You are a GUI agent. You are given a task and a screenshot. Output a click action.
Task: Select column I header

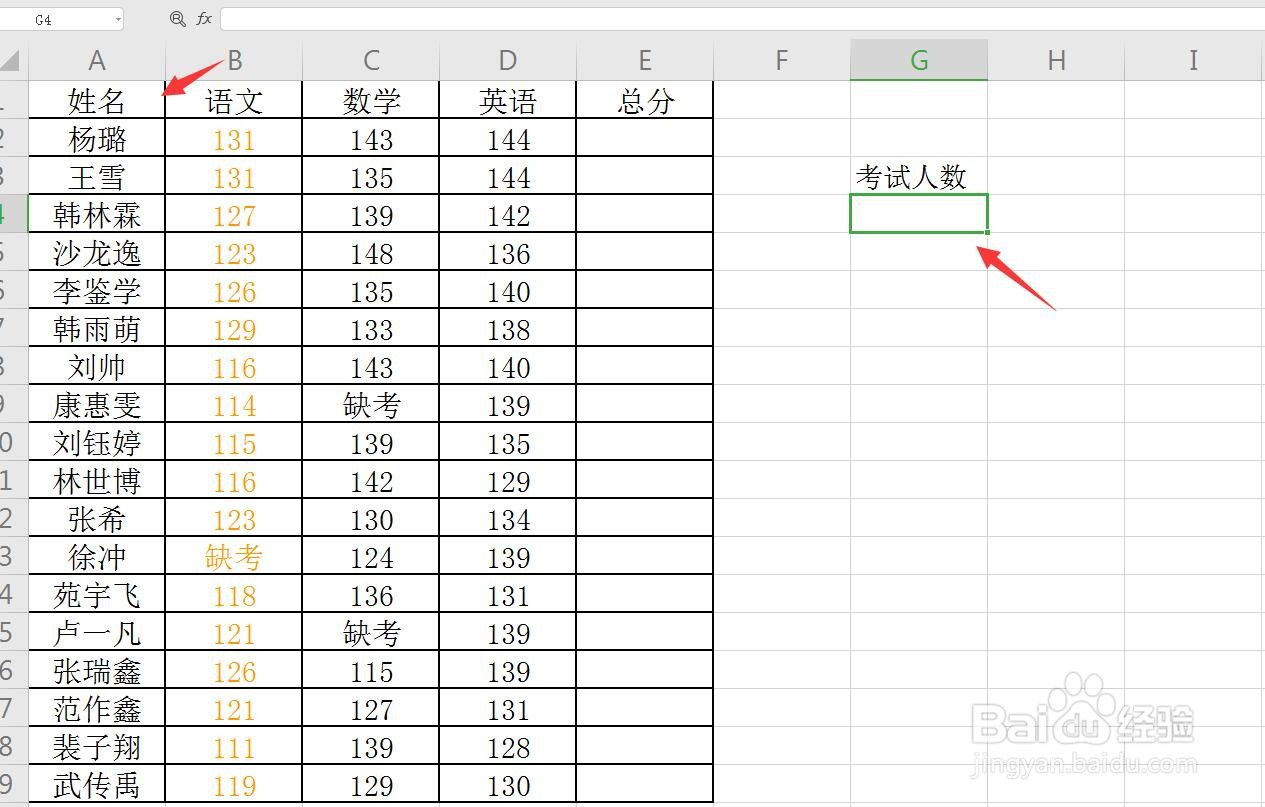click(1194, 61)
